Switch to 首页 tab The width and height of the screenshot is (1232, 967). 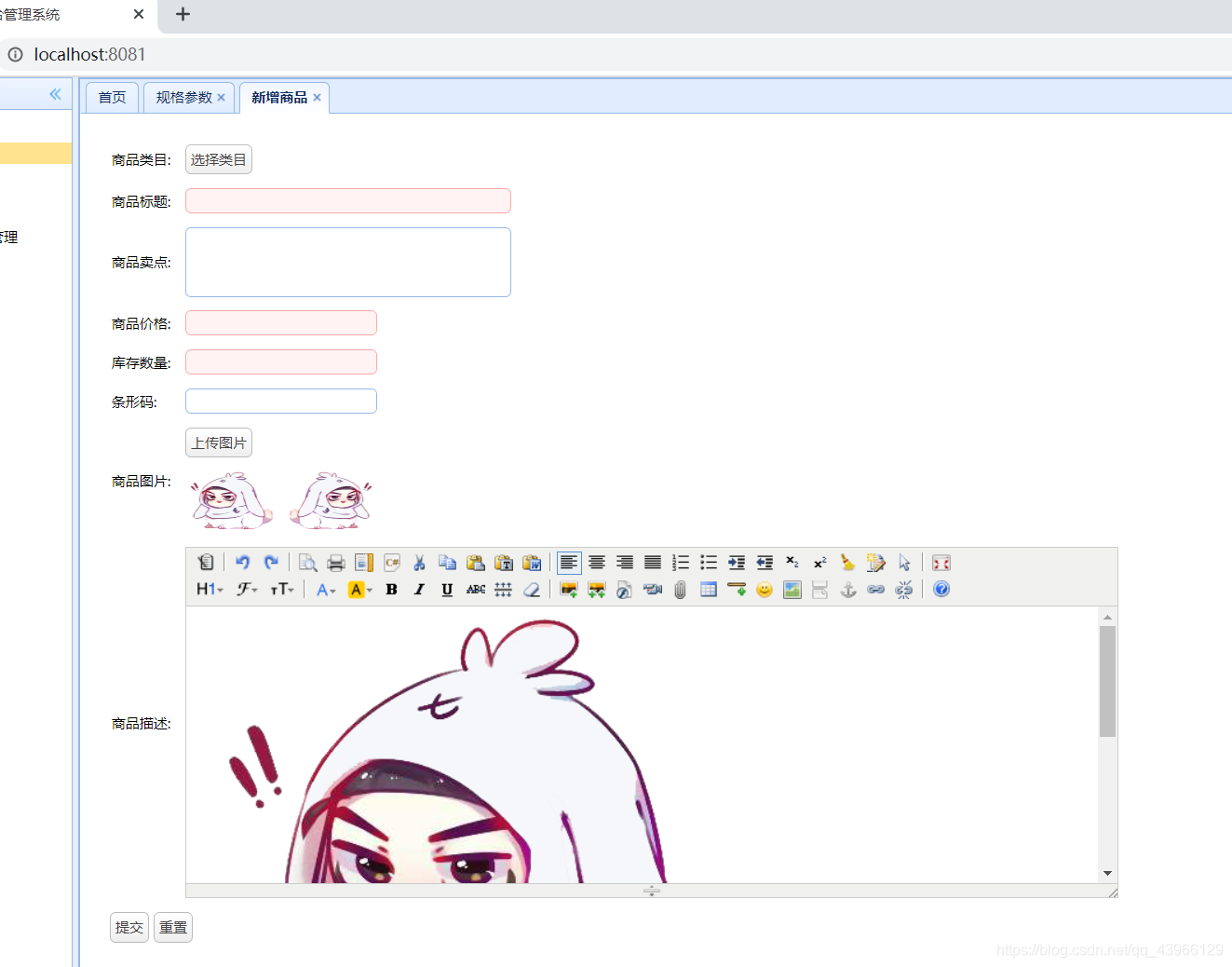coord(112,98)
